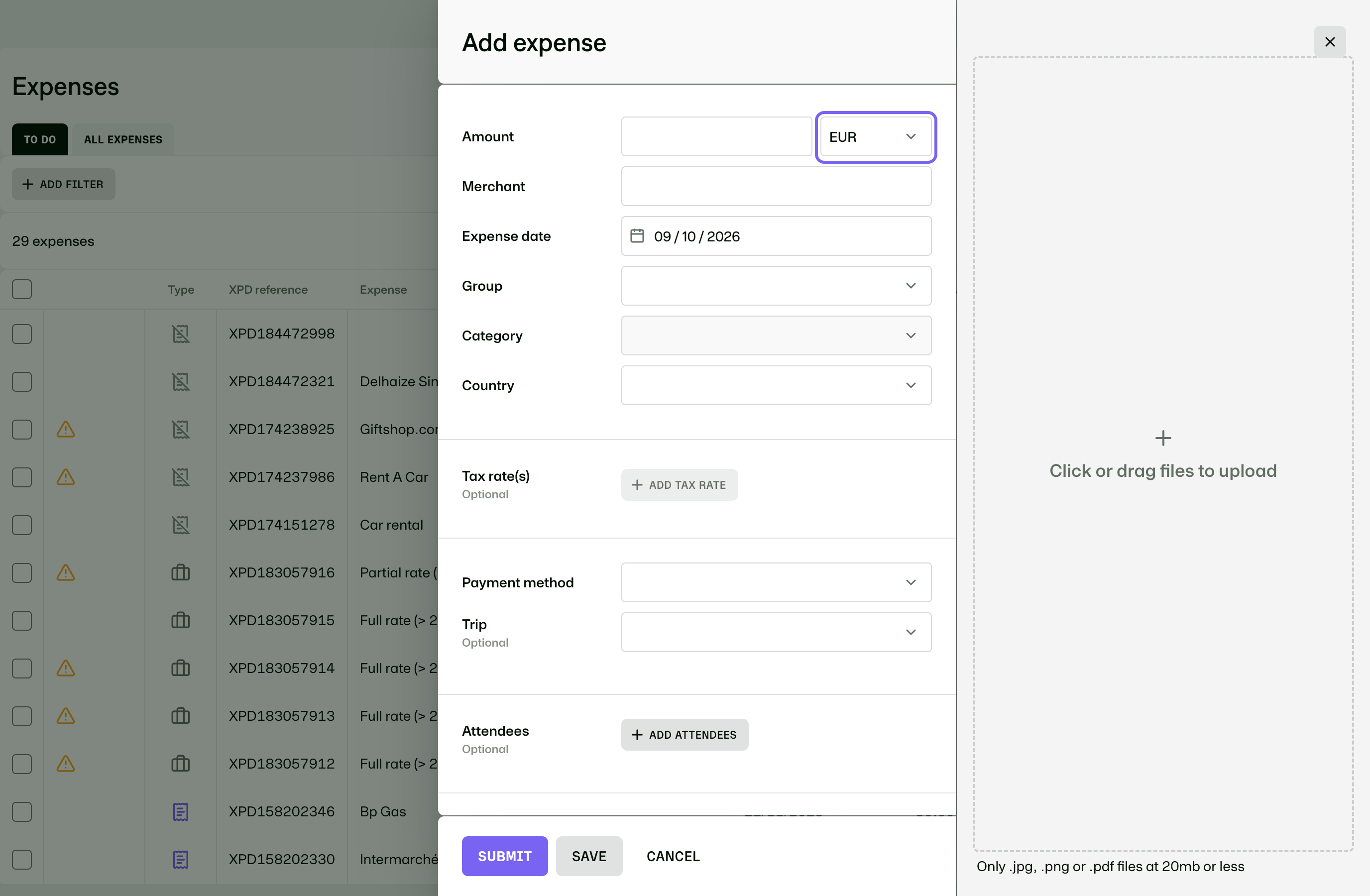Check the box for Car rental row
This screenshot has height=896, width=1370.
tap(22, 525)
